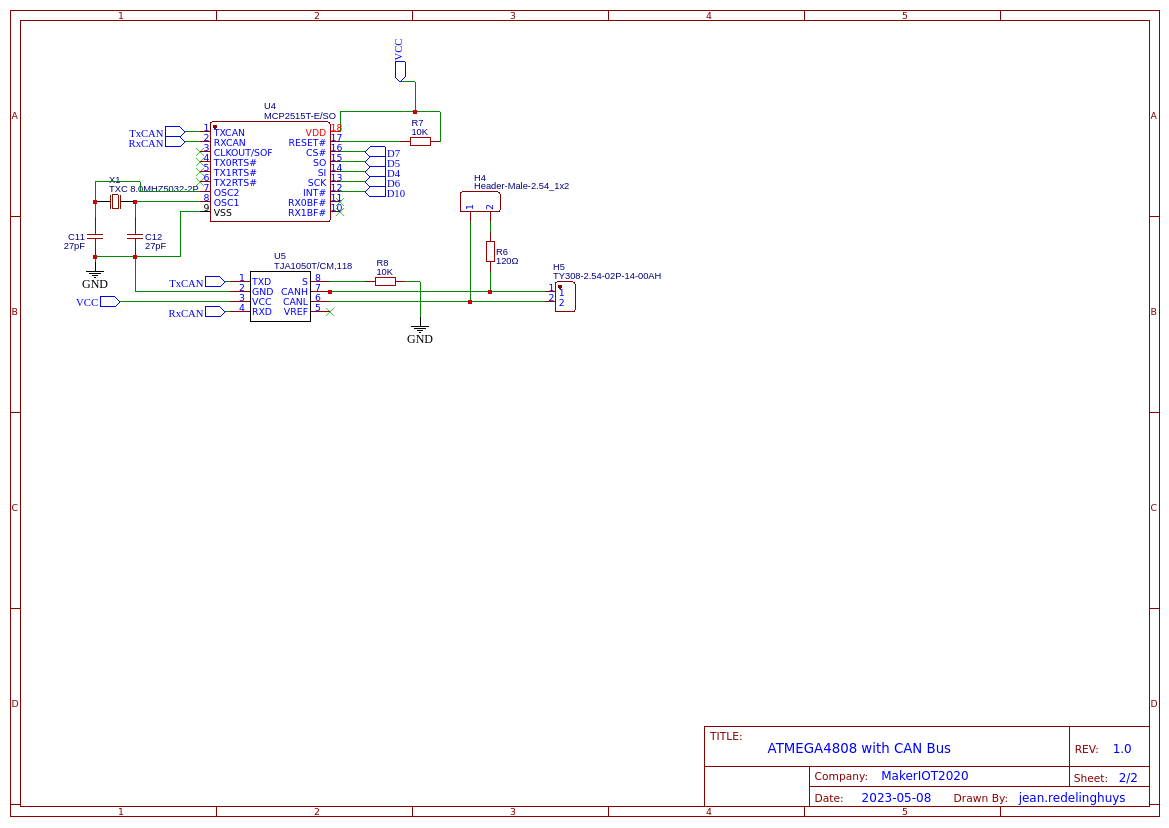Click resistor R8 10K symbol
Viewport: 1169px width, 828px height.
(385, 280)
